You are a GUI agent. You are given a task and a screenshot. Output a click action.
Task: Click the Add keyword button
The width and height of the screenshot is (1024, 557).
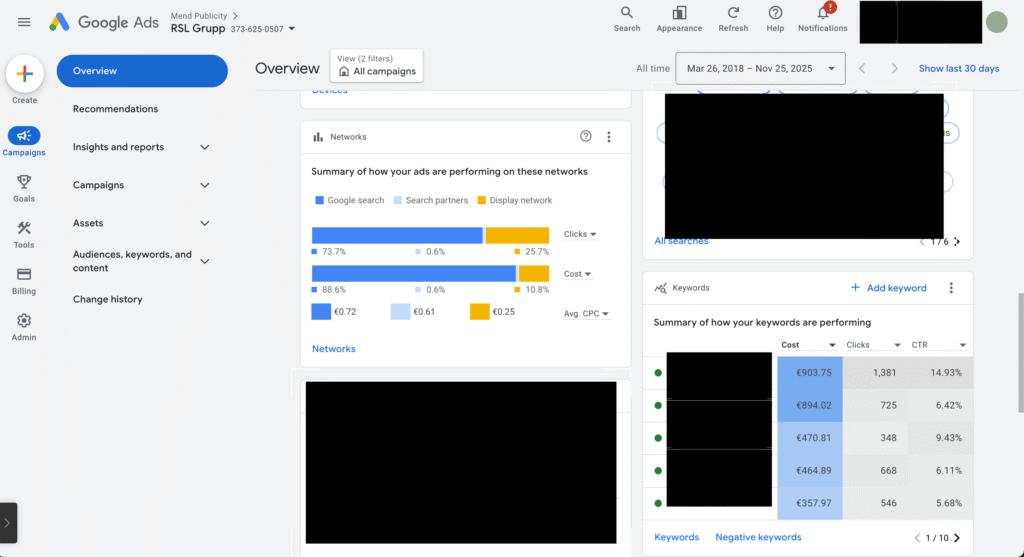[x=888, y=288]
